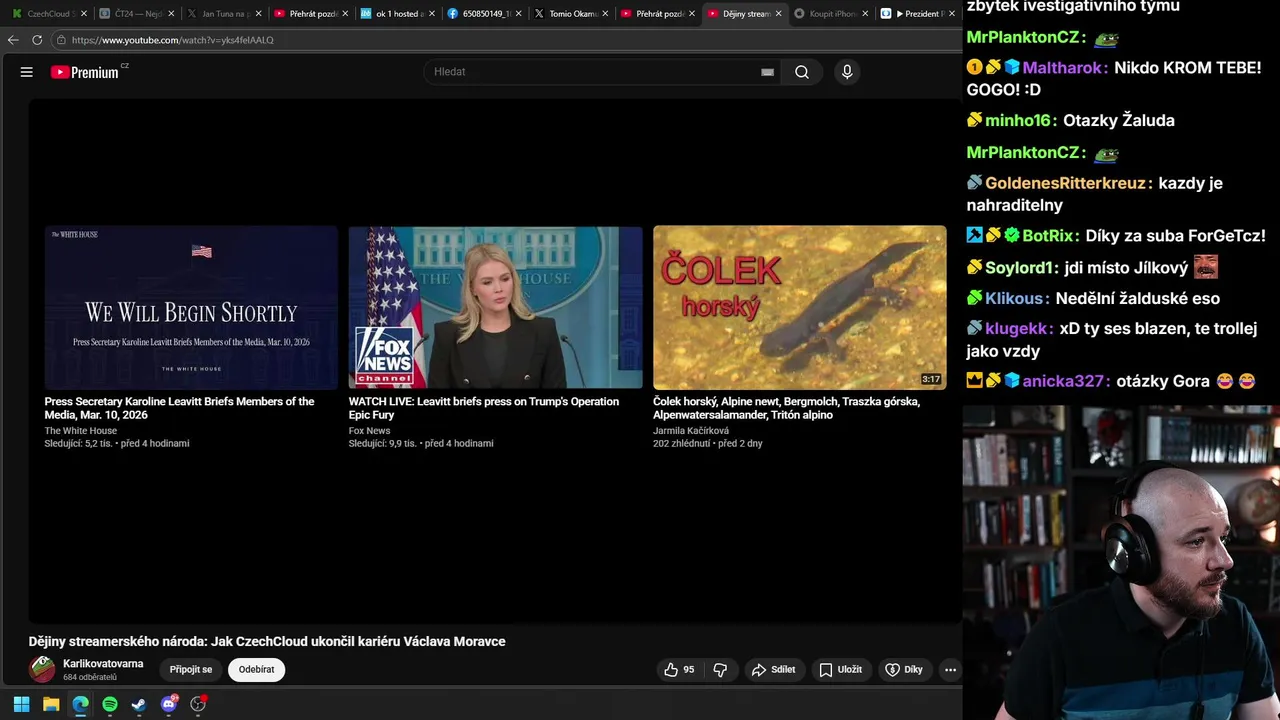Send thanks with Díky button
1280x720 pixels.
click(x=904, y=670)
